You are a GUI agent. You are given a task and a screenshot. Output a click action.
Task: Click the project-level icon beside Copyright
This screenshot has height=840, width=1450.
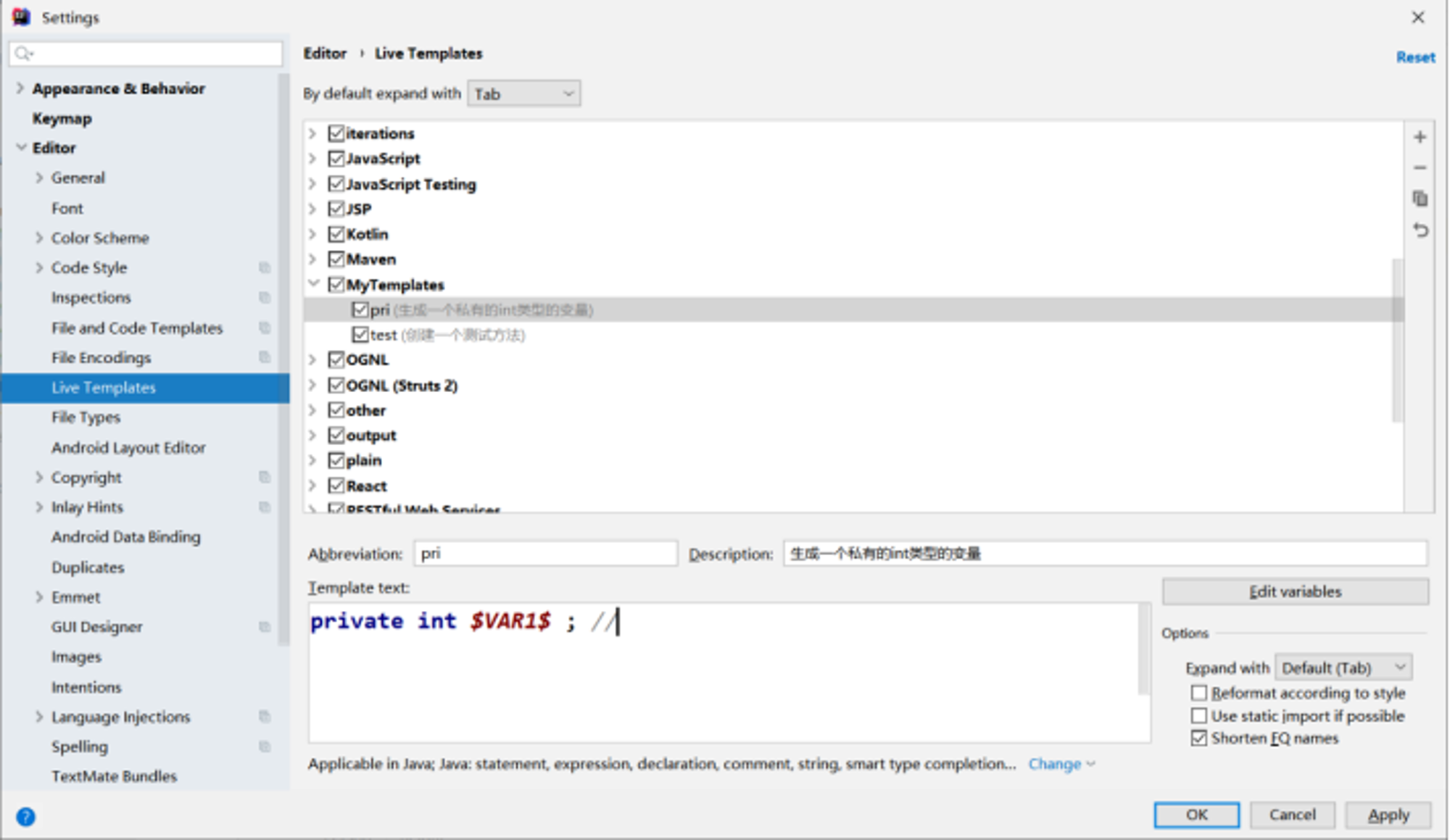pyautogui.click(x=265, y=478)
